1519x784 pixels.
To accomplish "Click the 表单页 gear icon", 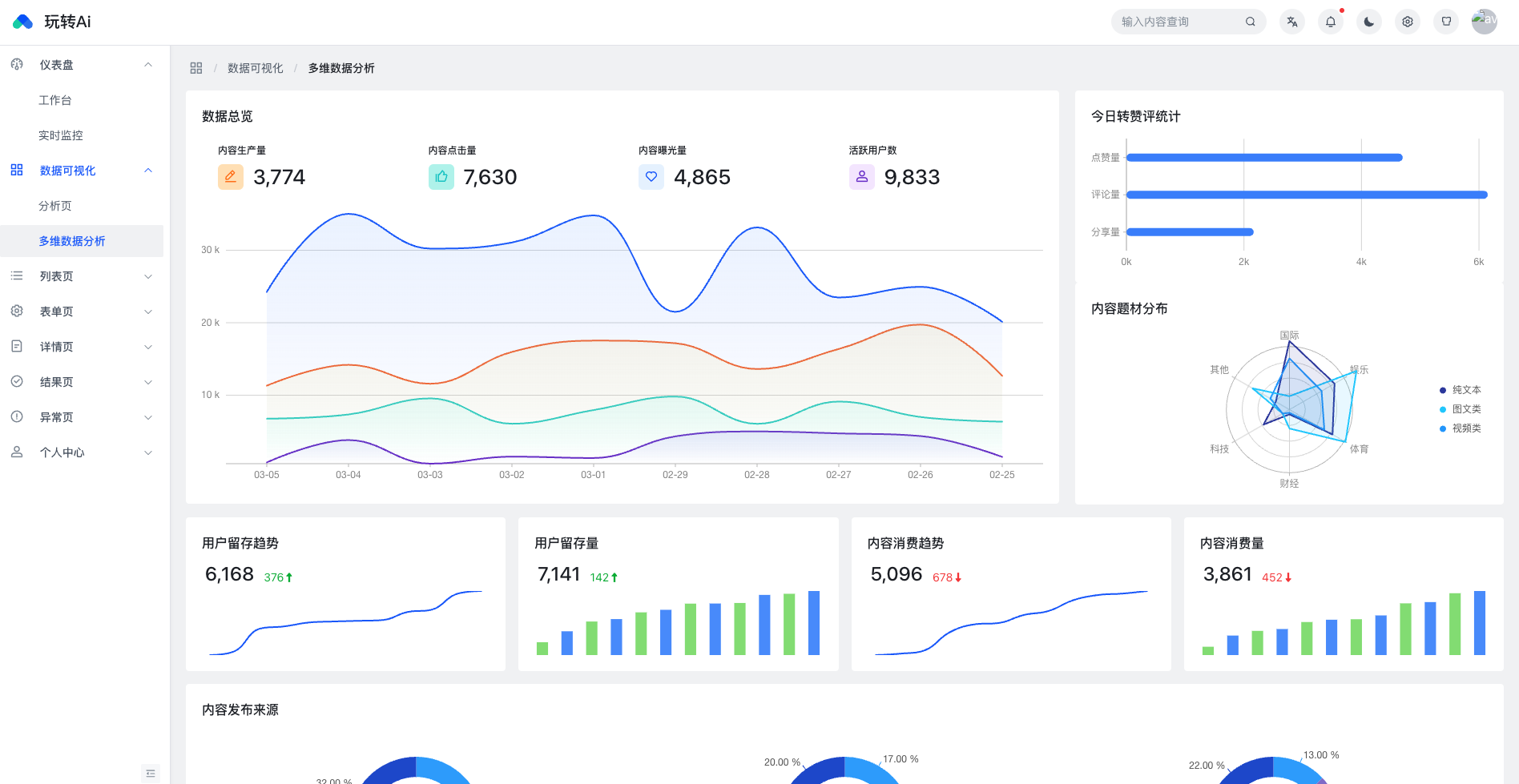I will (17, 311).
